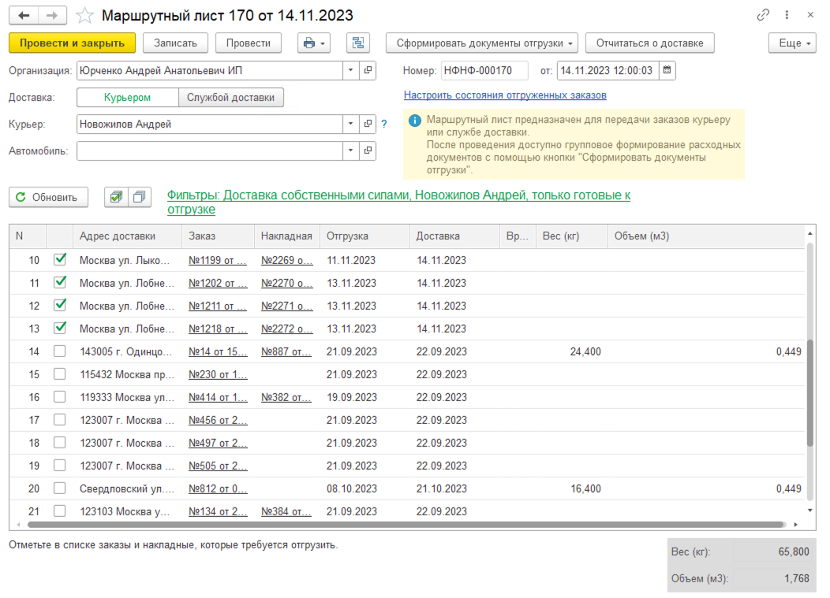This screenshot has width=830, height=598.
Task: Sort by the Отгрузка column header
Action: (x=364, y=237)
